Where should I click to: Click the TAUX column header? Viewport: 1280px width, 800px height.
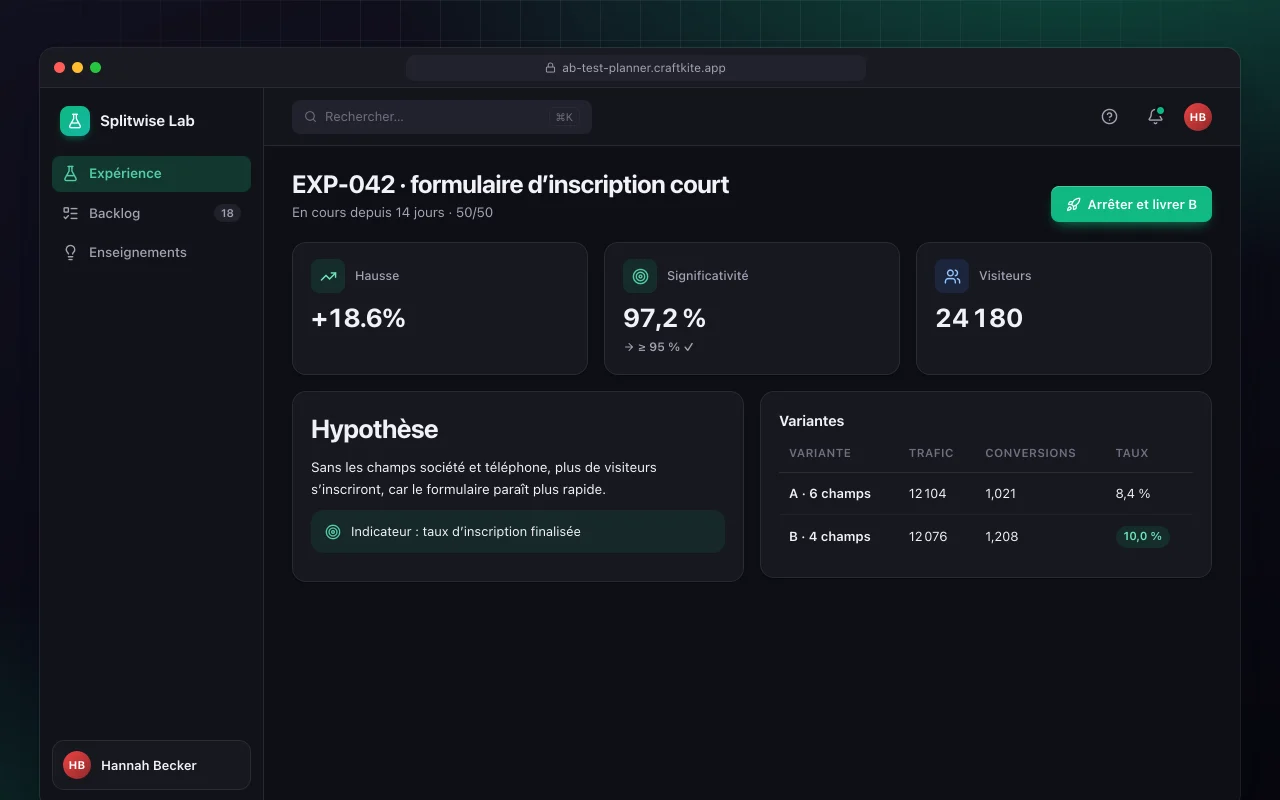1132,453
